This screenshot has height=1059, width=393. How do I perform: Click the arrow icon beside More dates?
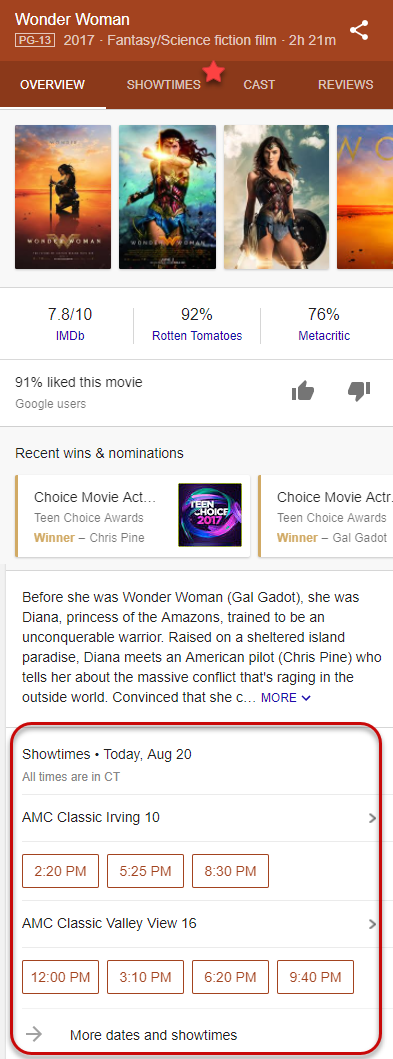pos(33,1034)
